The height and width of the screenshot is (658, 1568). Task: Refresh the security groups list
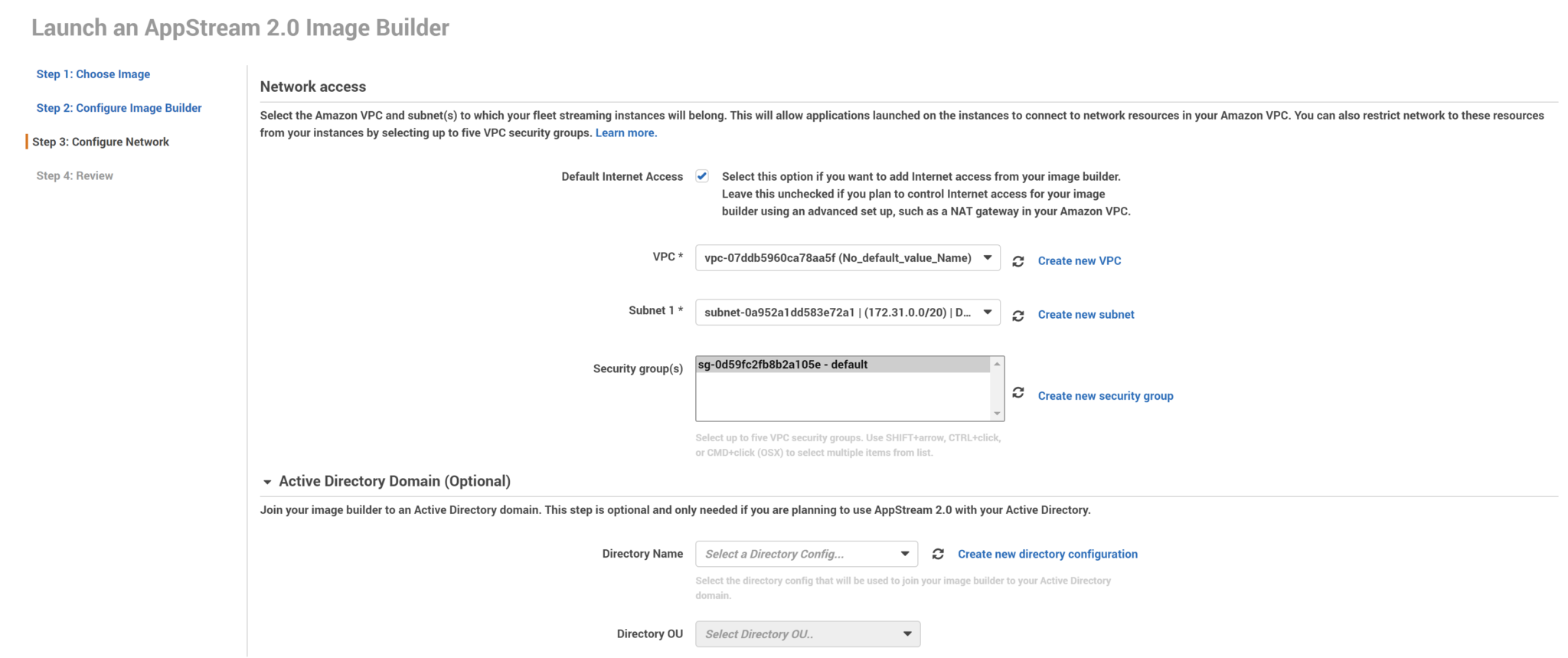1019,392
